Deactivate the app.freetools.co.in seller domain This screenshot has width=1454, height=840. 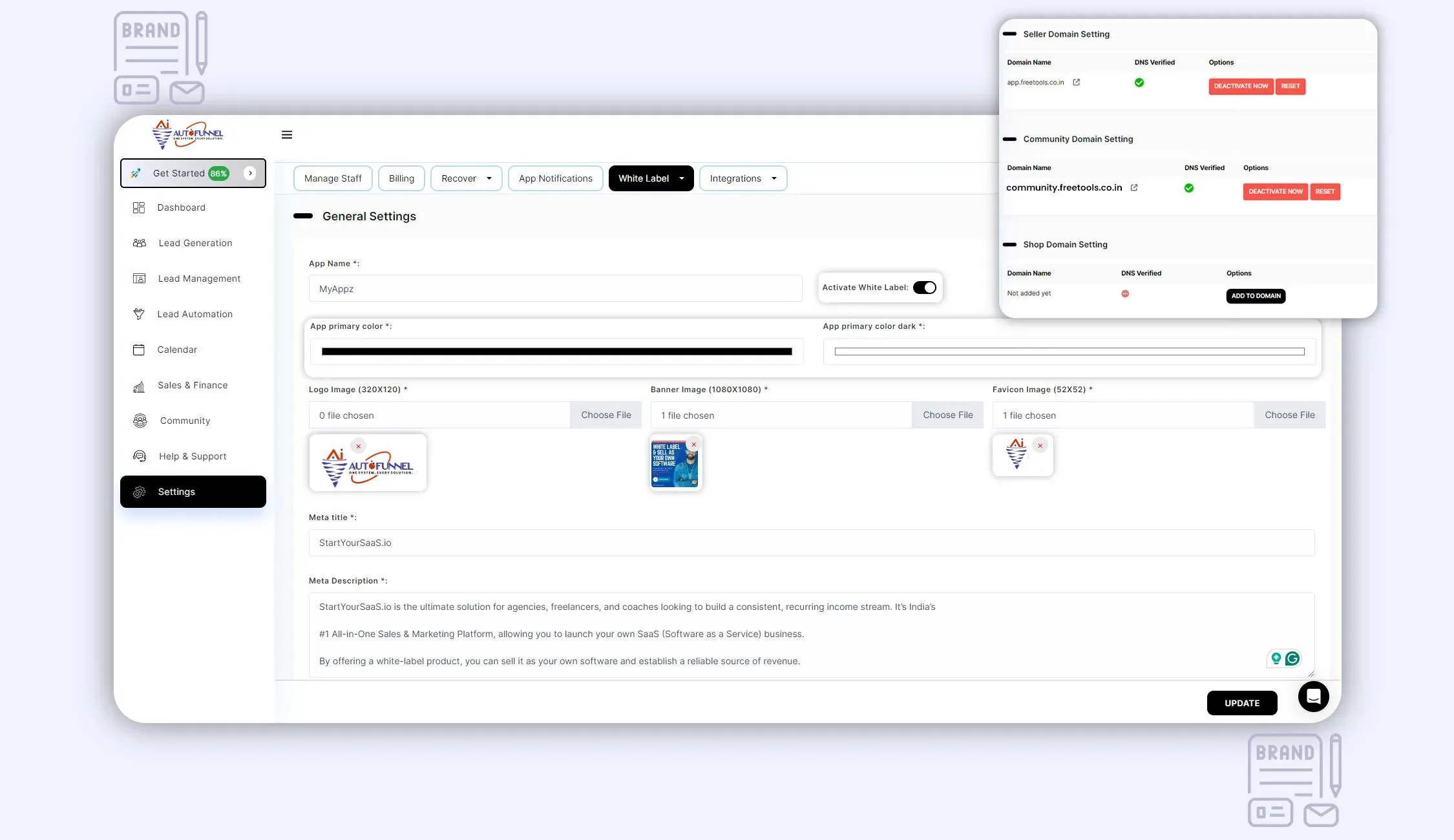tap(1241, 86)
